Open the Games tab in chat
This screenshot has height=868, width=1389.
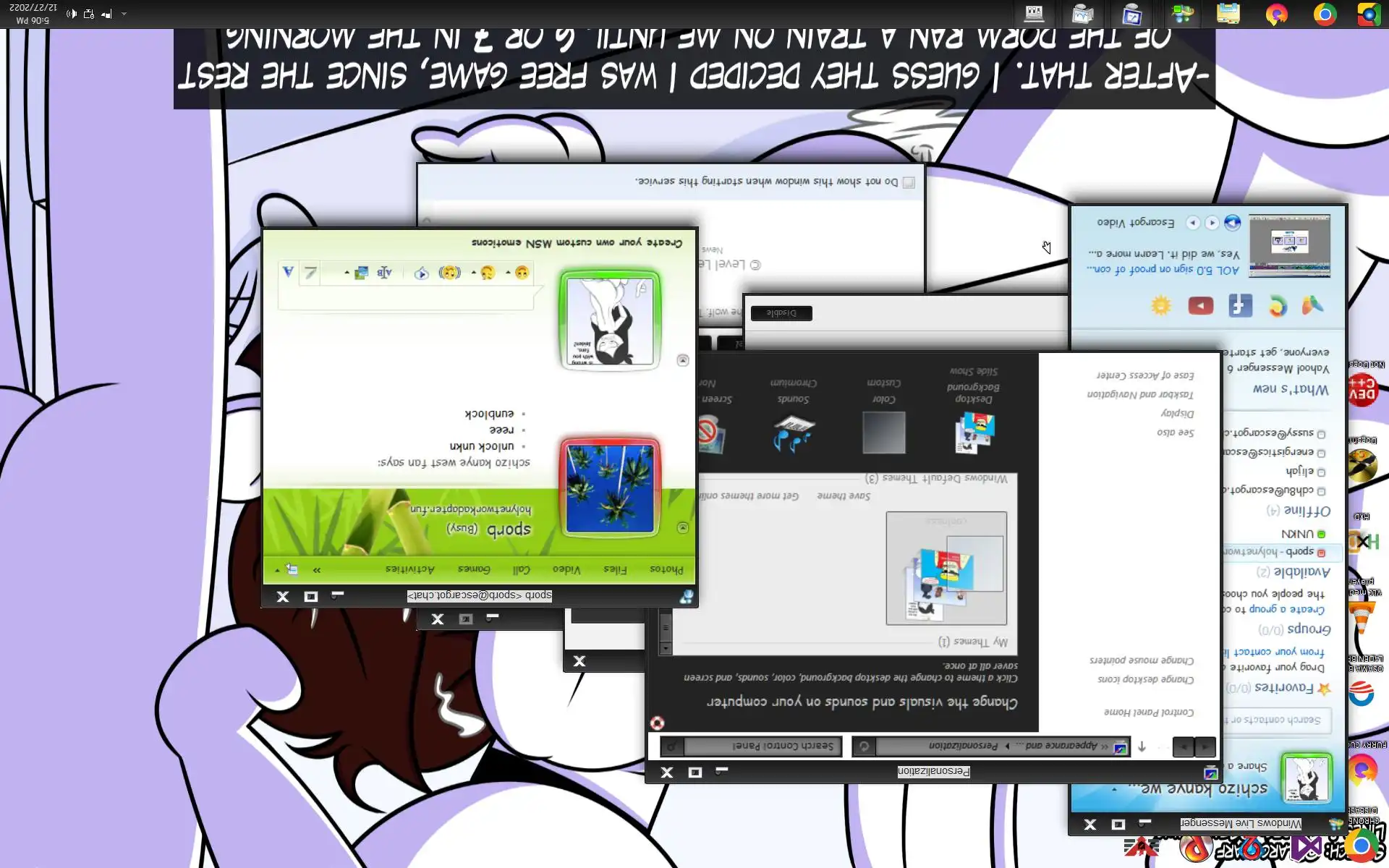coord(474,569)
